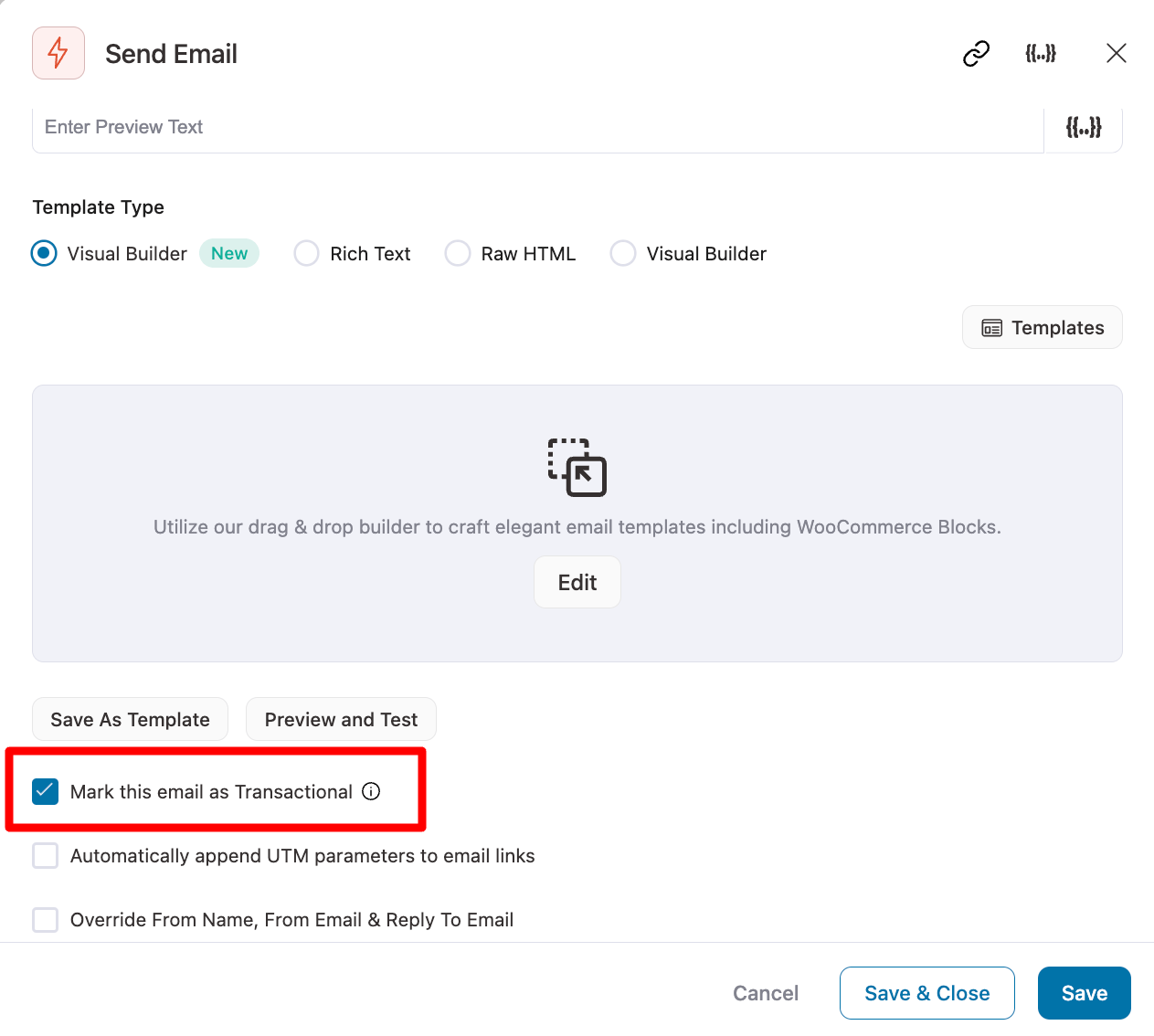This screenshot has width=1154, height=1036.
Task: Click the red lightning bolt action icon
Action: 58,53
